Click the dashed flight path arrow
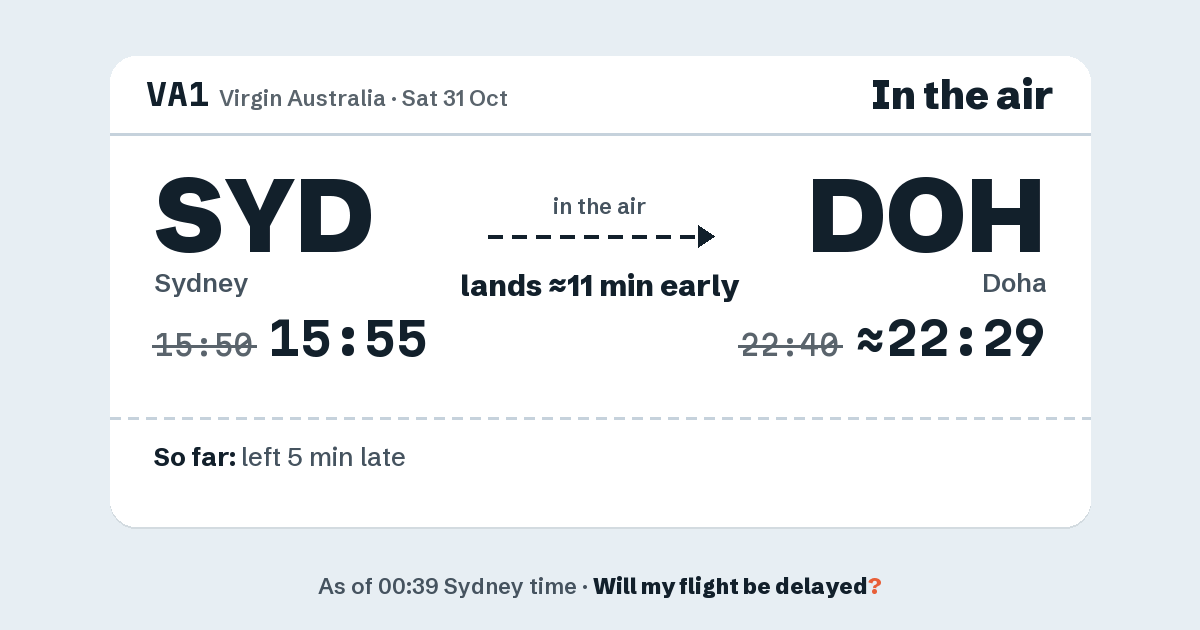This screenshot has height=630, width=1200. [x=601, y=237]
